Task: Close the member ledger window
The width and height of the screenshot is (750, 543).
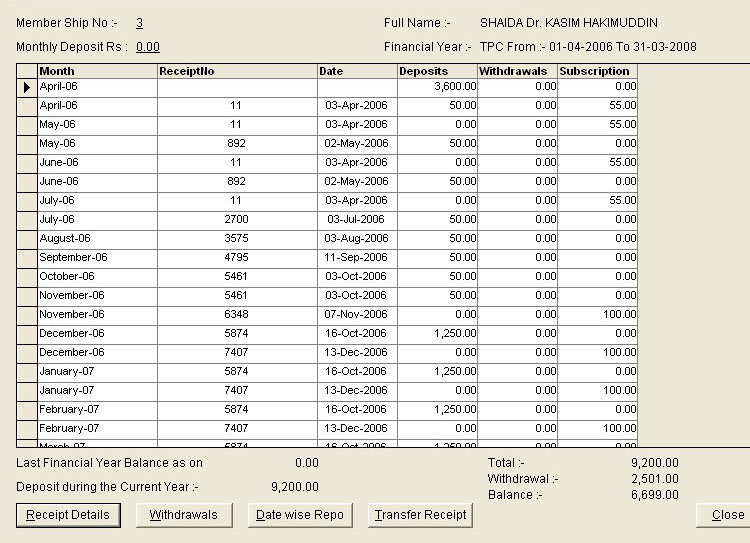Action: 727,515
